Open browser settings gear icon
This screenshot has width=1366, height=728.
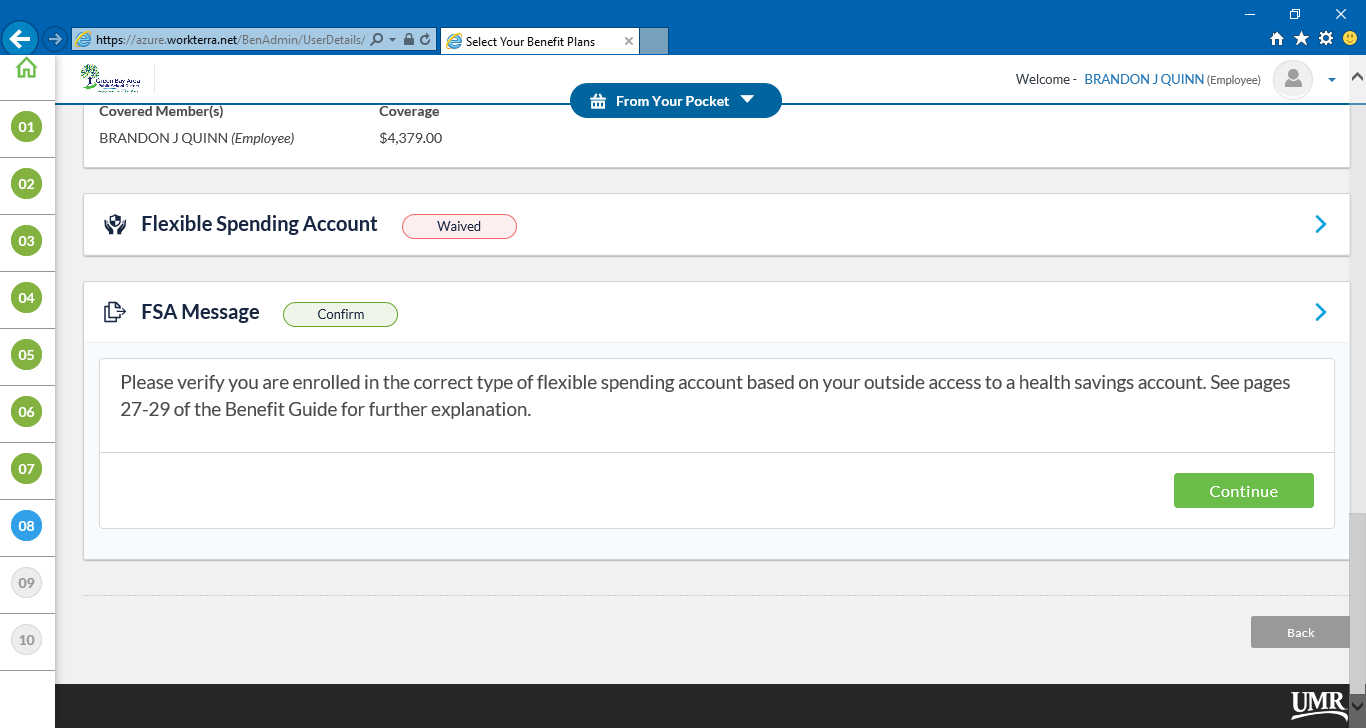pos(1326,39)
